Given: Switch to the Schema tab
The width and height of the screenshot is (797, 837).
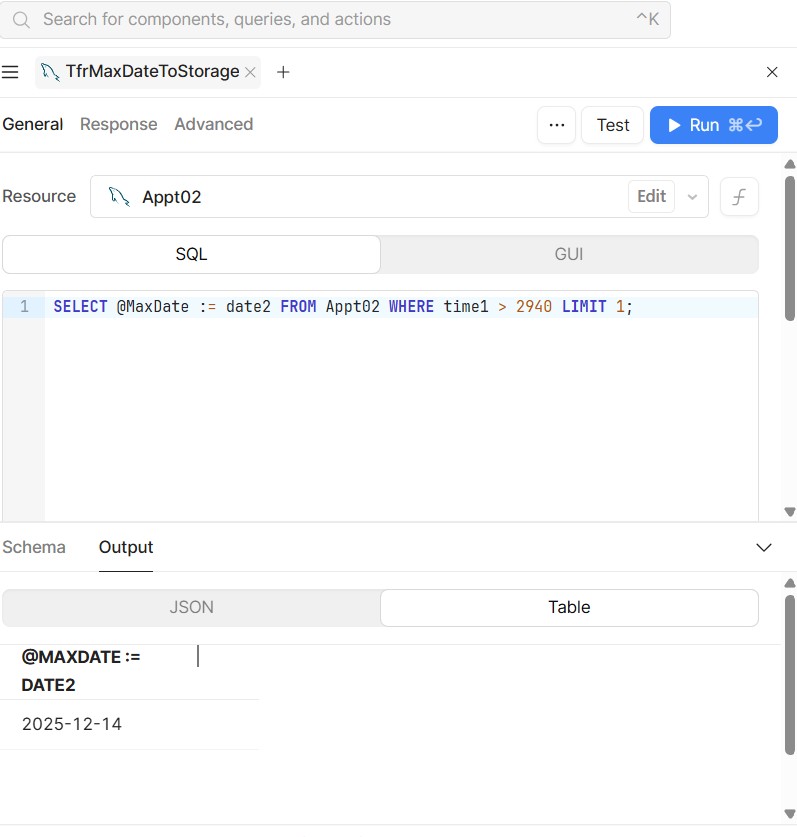Looking at the screenshot, I should click(34, 548).
